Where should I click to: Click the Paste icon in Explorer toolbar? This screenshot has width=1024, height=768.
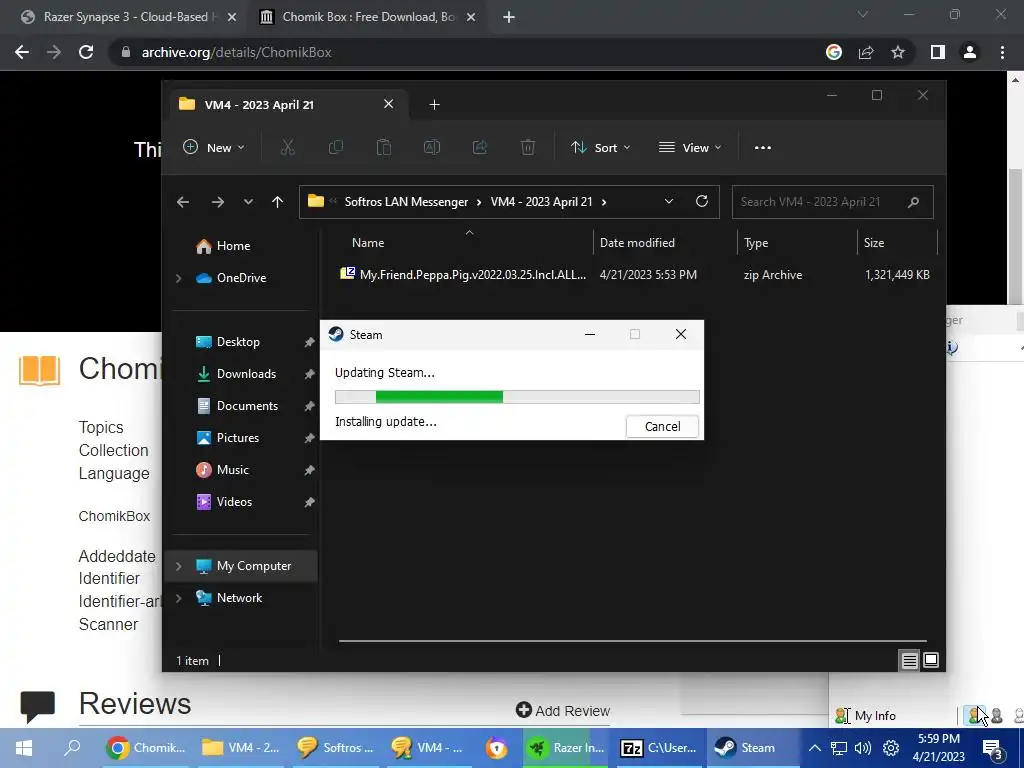(384, 148)
